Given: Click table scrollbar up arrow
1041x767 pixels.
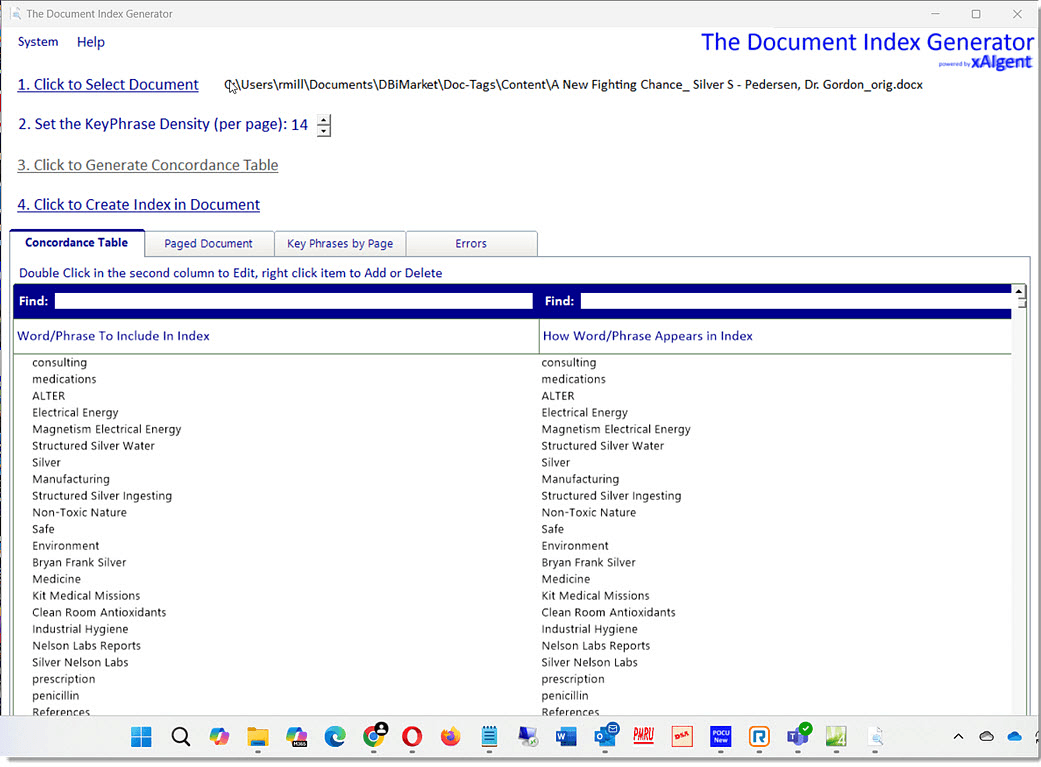Looking at the screenshot, I should [1018, 291].
